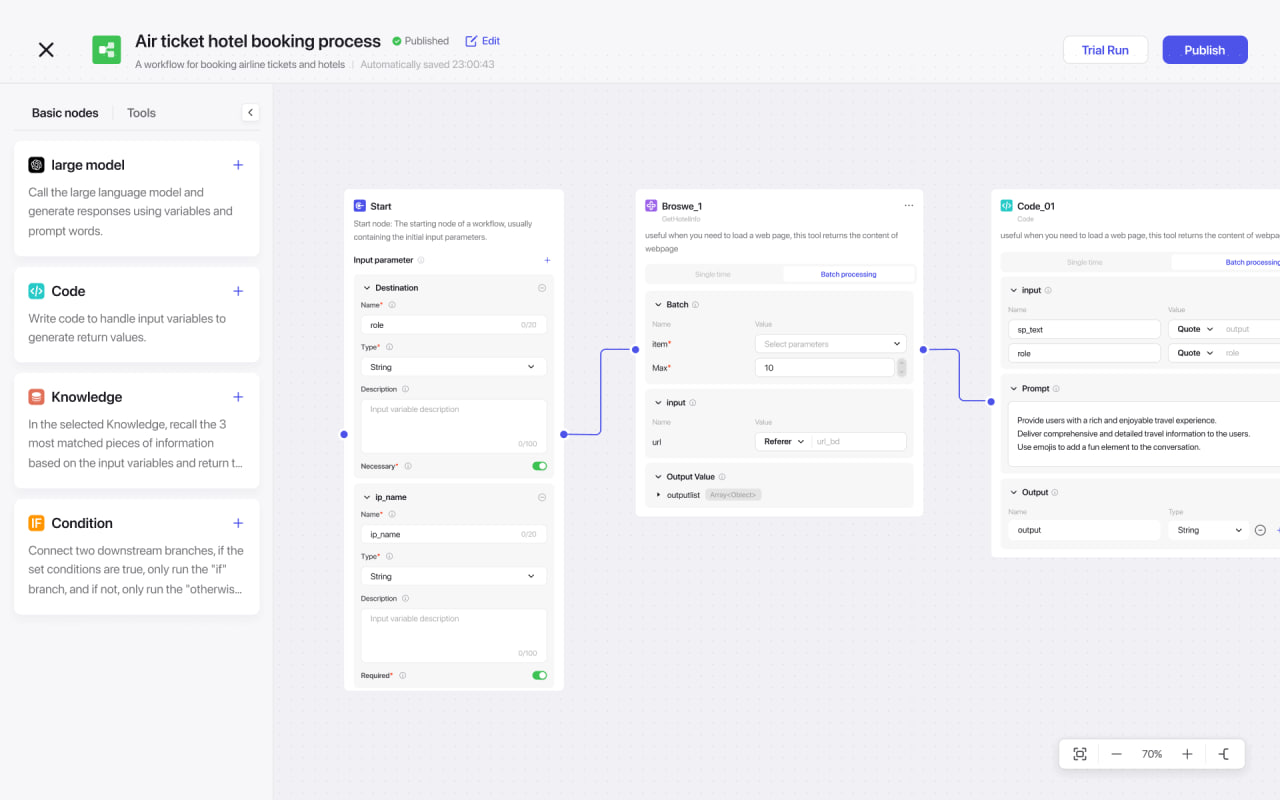1280x800 pixels.
Task: Collapse the ip_name parameter section
Action: 367,497
